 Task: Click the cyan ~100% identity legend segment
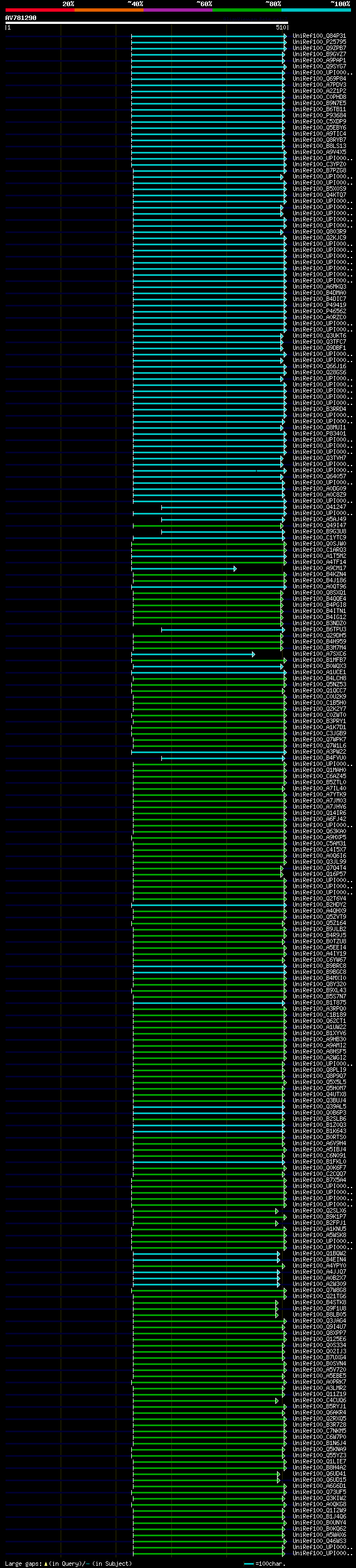tap(316, 10)
